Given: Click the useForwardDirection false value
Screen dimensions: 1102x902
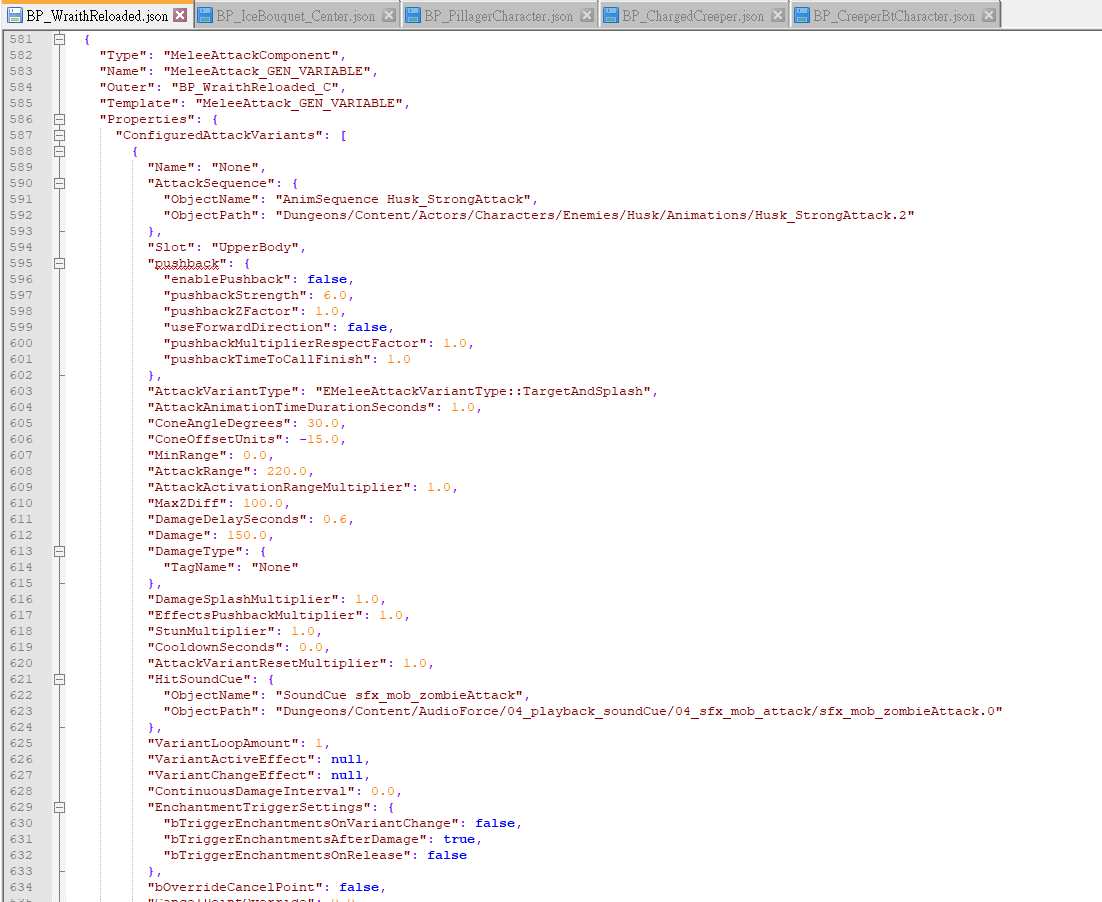Looking at the screenshot, I should point(367,328).
